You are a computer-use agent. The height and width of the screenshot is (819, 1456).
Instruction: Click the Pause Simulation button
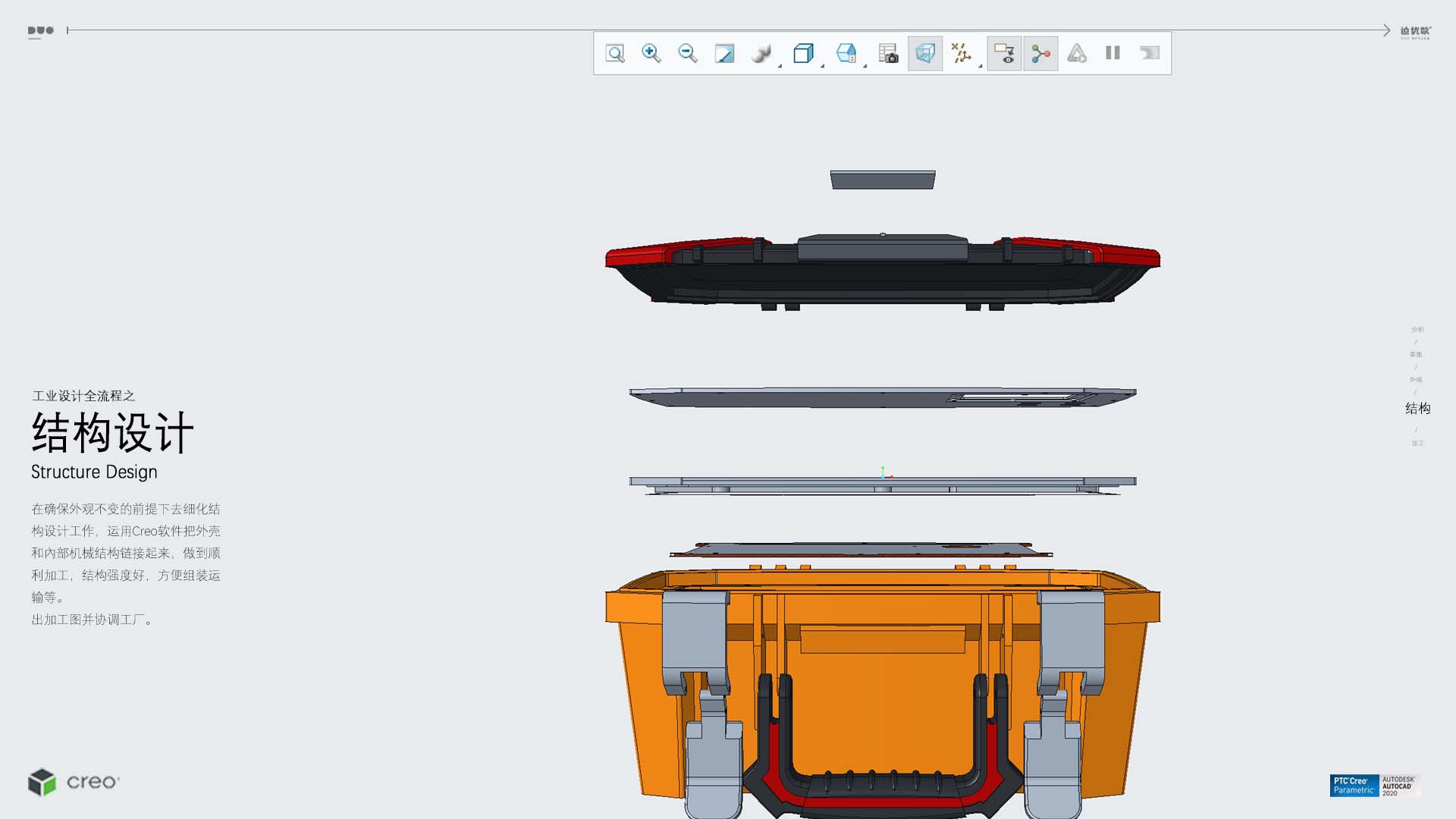[1112, 53]
